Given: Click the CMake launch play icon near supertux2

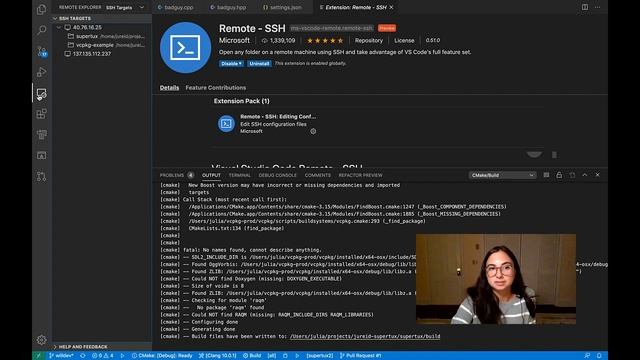Looking at the screenshot, I should tap(297, 356).
